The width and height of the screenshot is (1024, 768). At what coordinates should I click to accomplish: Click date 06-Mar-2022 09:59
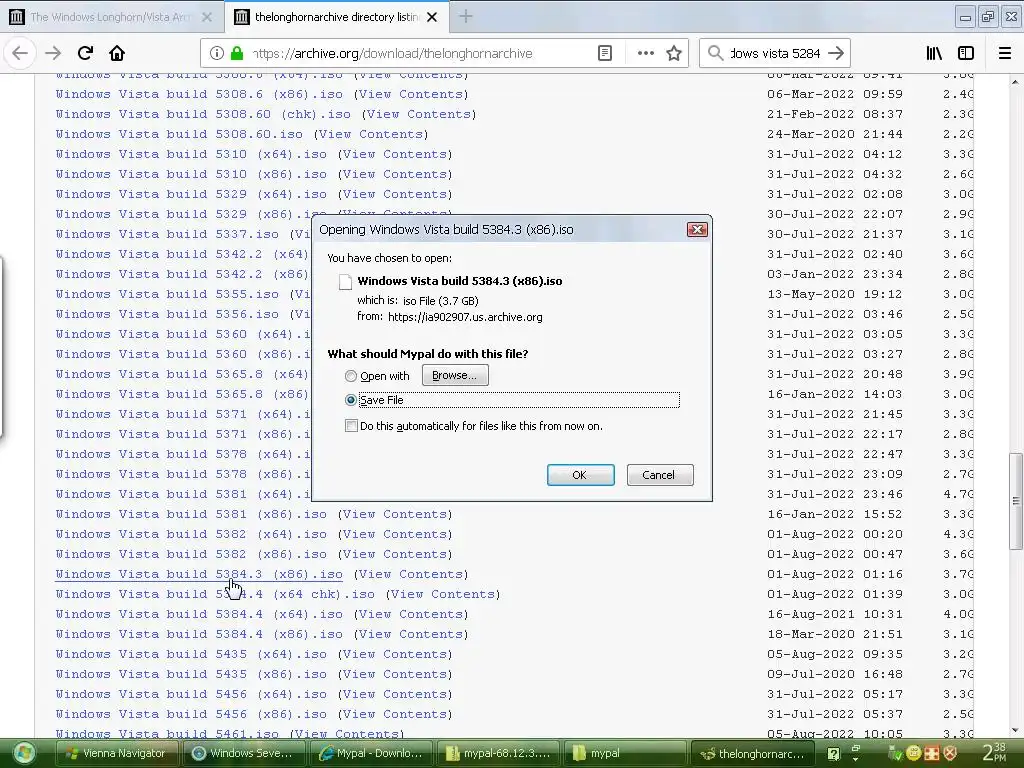point(835,94)
